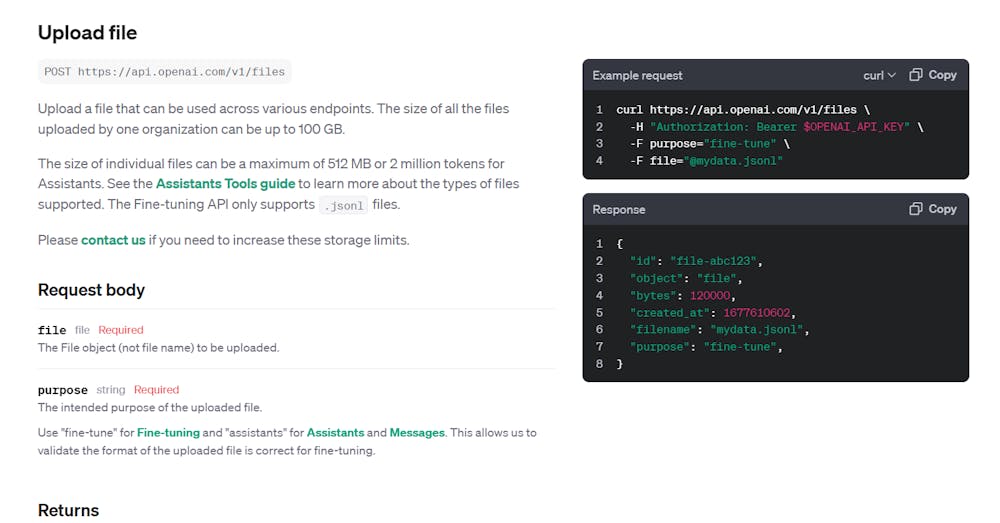Click the Upload file heading
Screen dimensions: 1000x523
pyautogui.click(x=87, y=33)
